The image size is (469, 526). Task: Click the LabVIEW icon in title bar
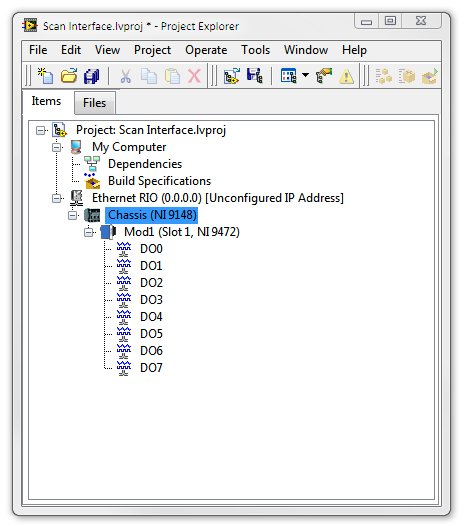(x=30, y=25)
